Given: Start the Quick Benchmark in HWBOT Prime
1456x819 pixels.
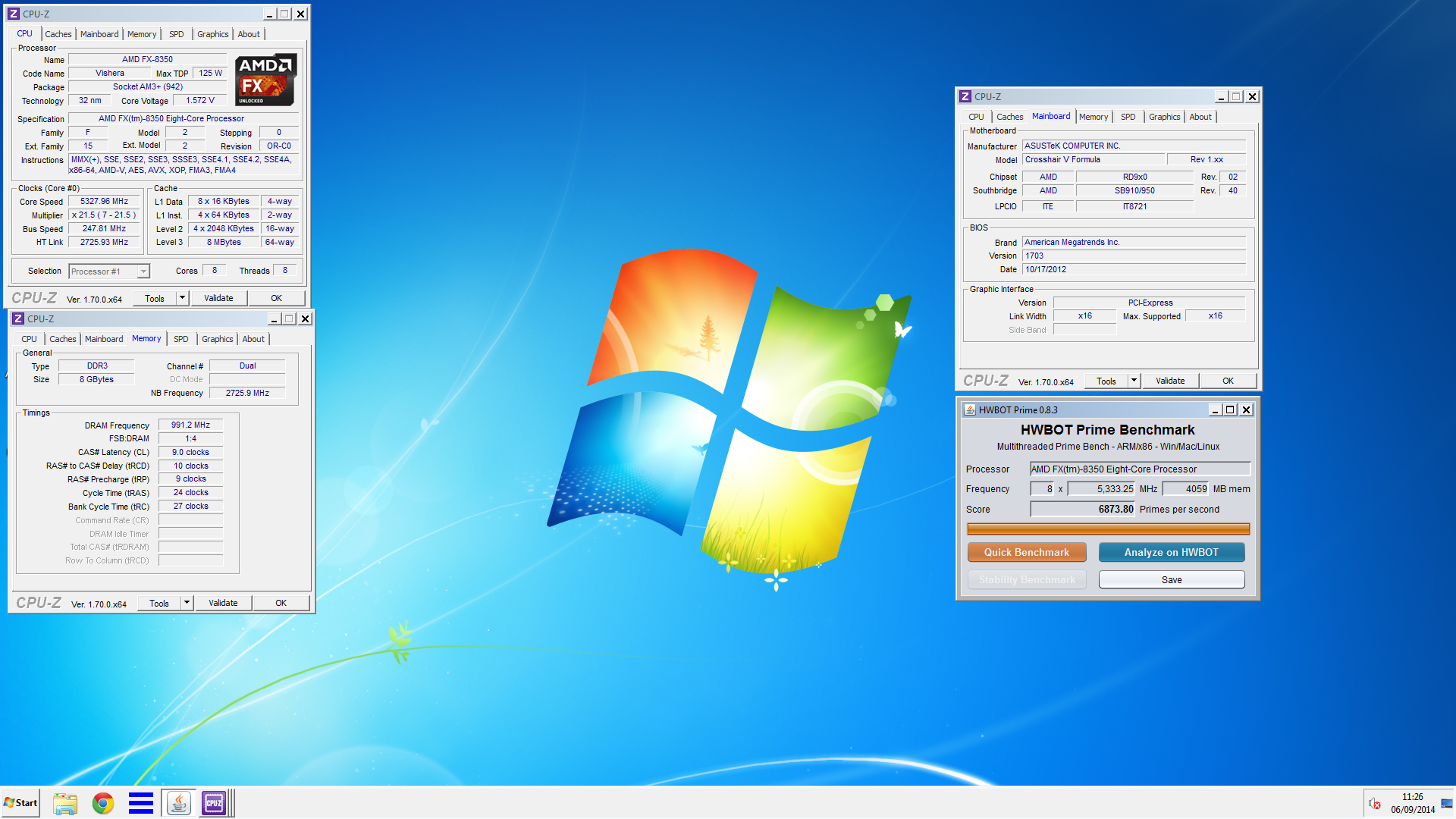Looking at the screenshot, I should point(1027,552).
